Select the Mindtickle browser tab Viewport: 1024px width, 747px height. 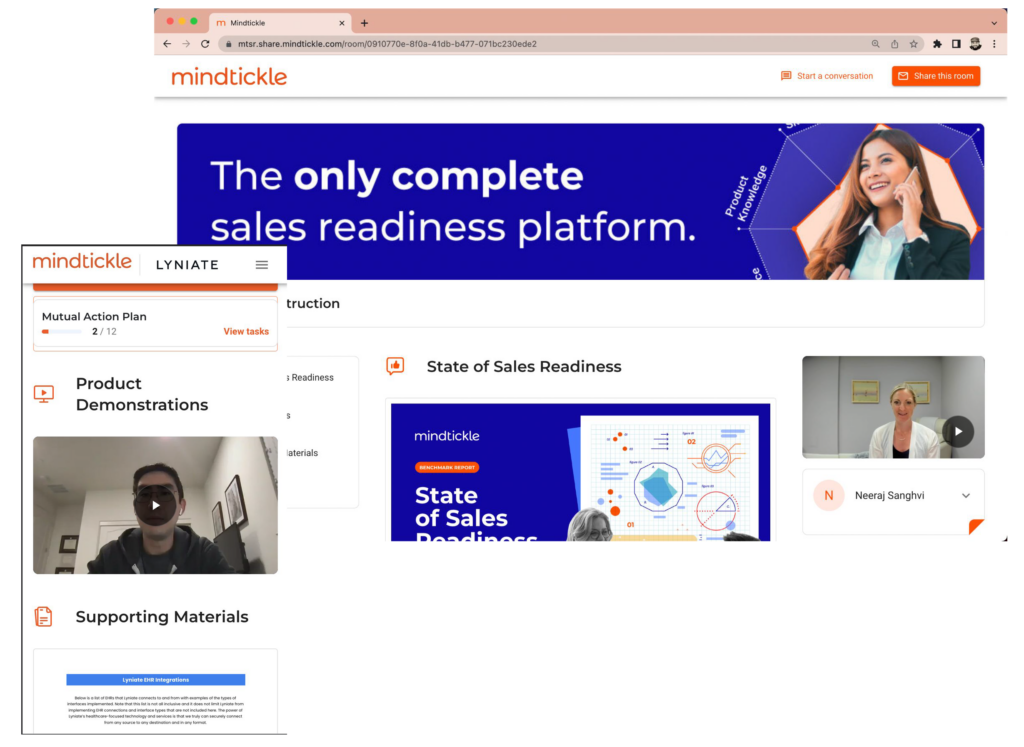tap(280, 23)
